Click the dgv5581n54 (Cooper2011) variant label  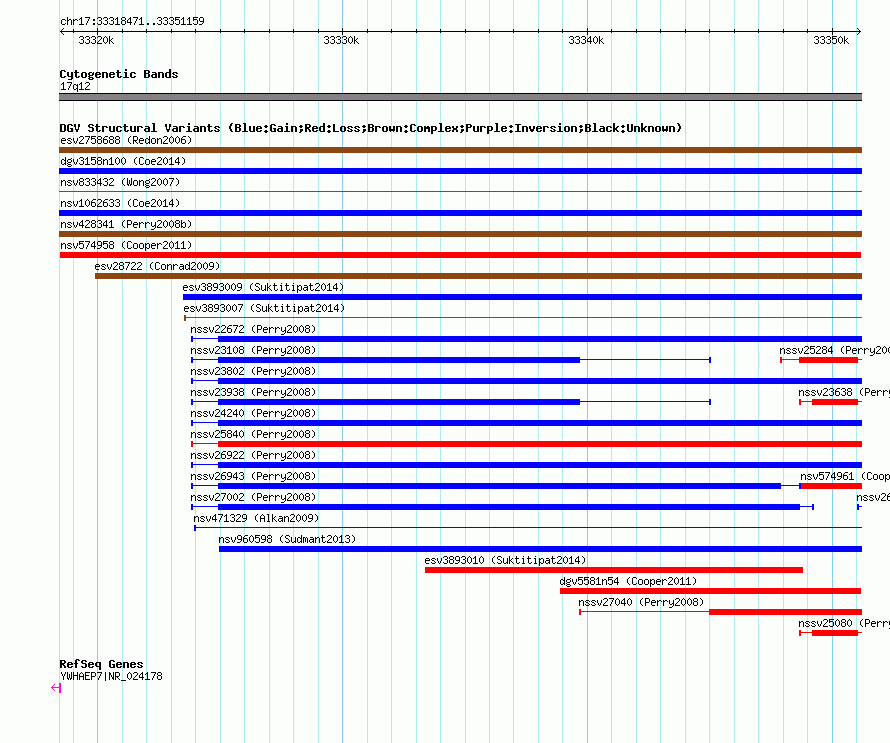tap(628, 581)
